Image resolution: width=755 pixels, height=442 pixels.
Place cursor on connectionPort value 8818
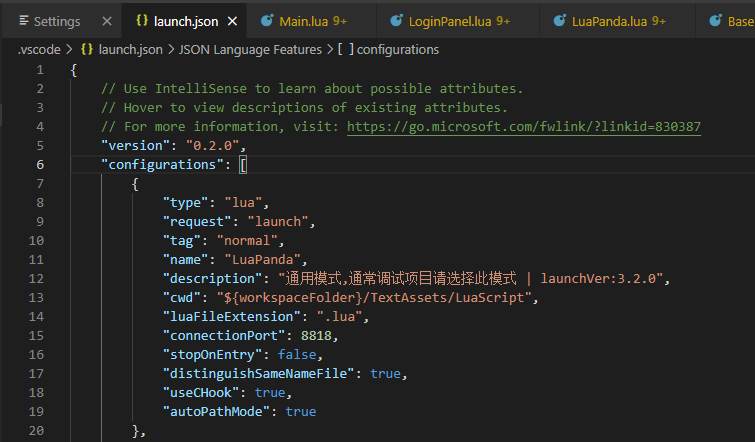(316, 336)
